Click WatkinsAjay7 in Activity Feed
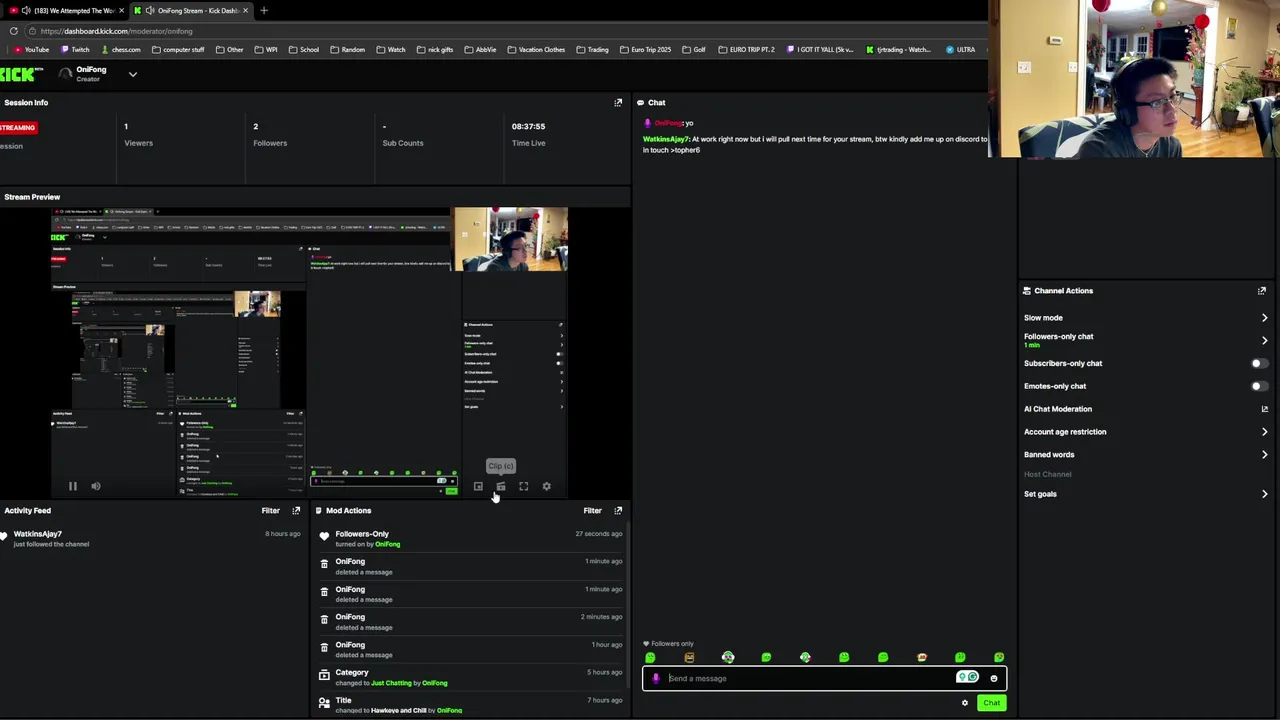 tap(37, 535)
